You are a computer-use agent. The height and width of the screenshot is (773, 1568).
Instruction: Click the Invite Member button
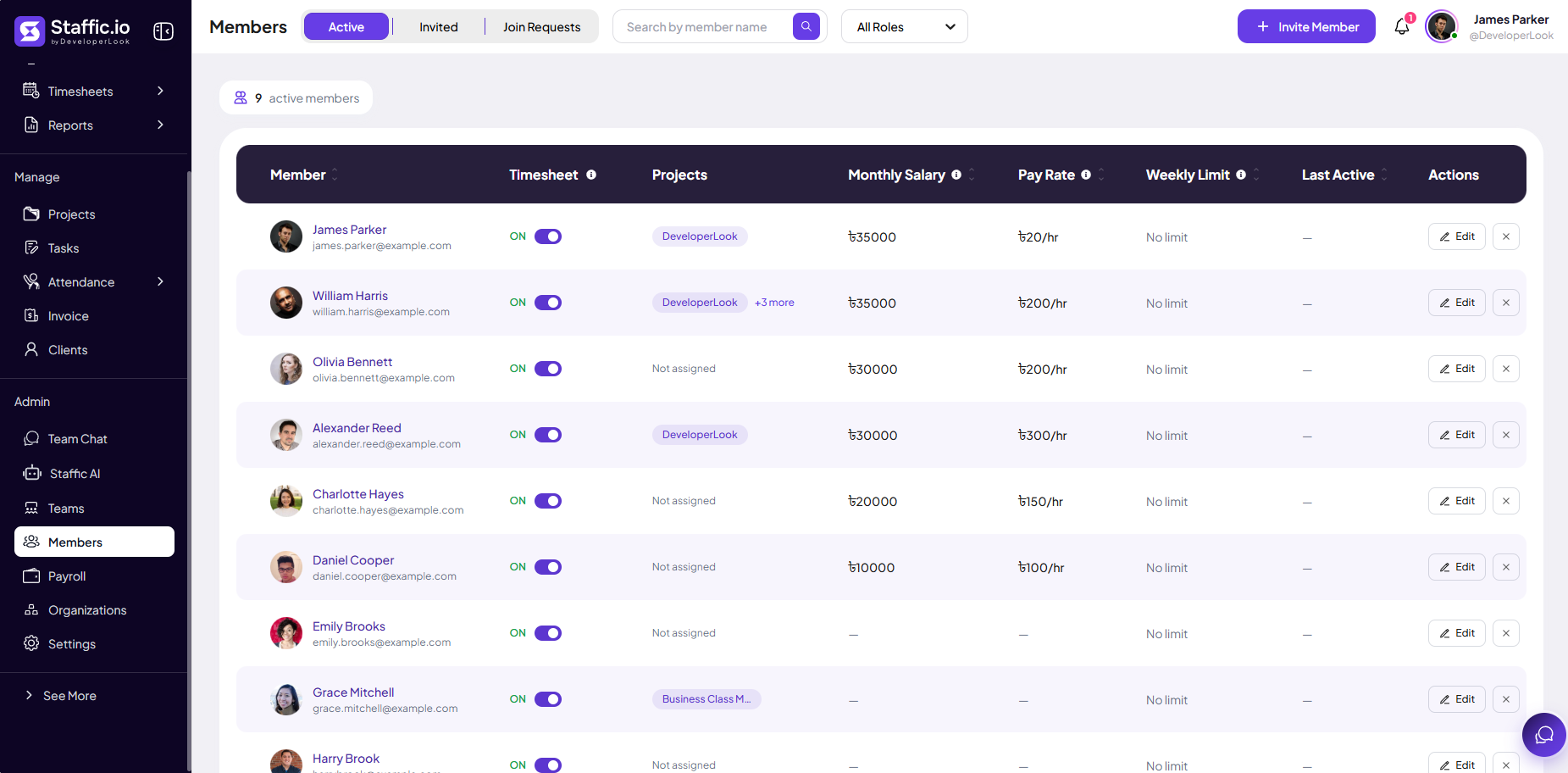point(1306,26)
